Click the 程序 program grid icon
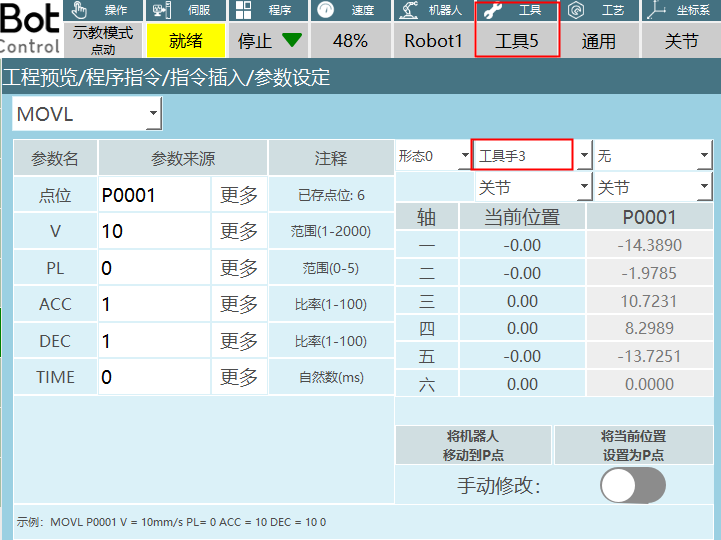The image size is (721, 540). 242,10
